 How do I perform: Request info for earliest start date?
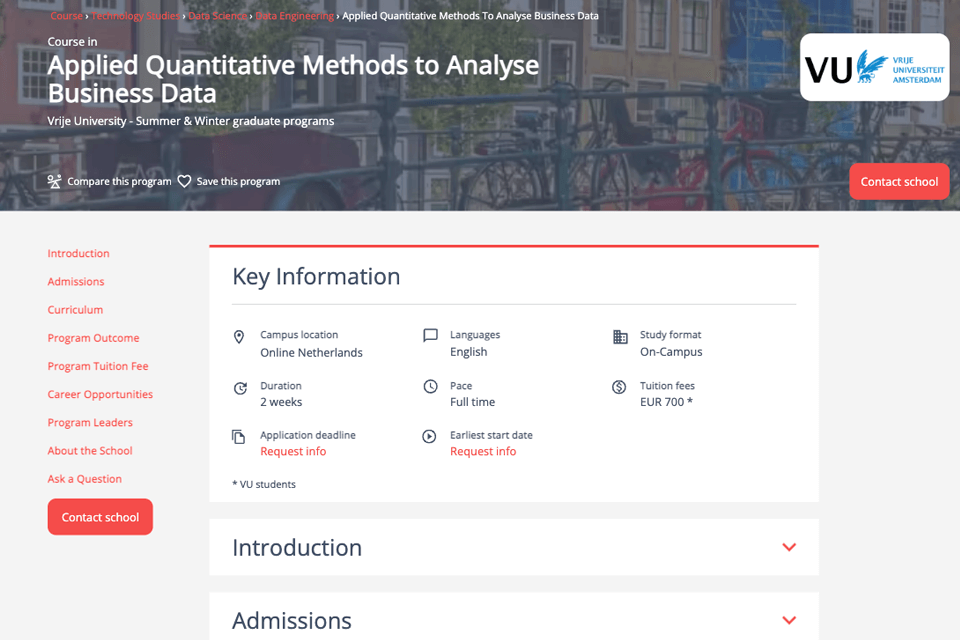click(483, 451)
